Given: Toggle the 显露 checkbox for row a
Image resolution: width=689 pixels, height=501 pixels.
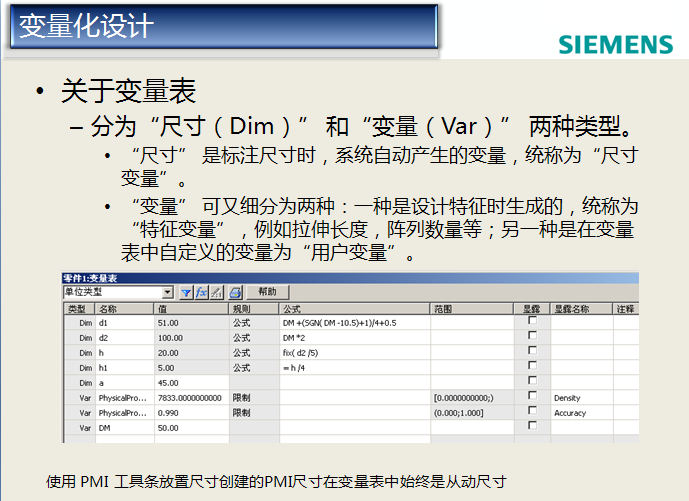Looking at the screenshot, I should (x=532, y=381).
